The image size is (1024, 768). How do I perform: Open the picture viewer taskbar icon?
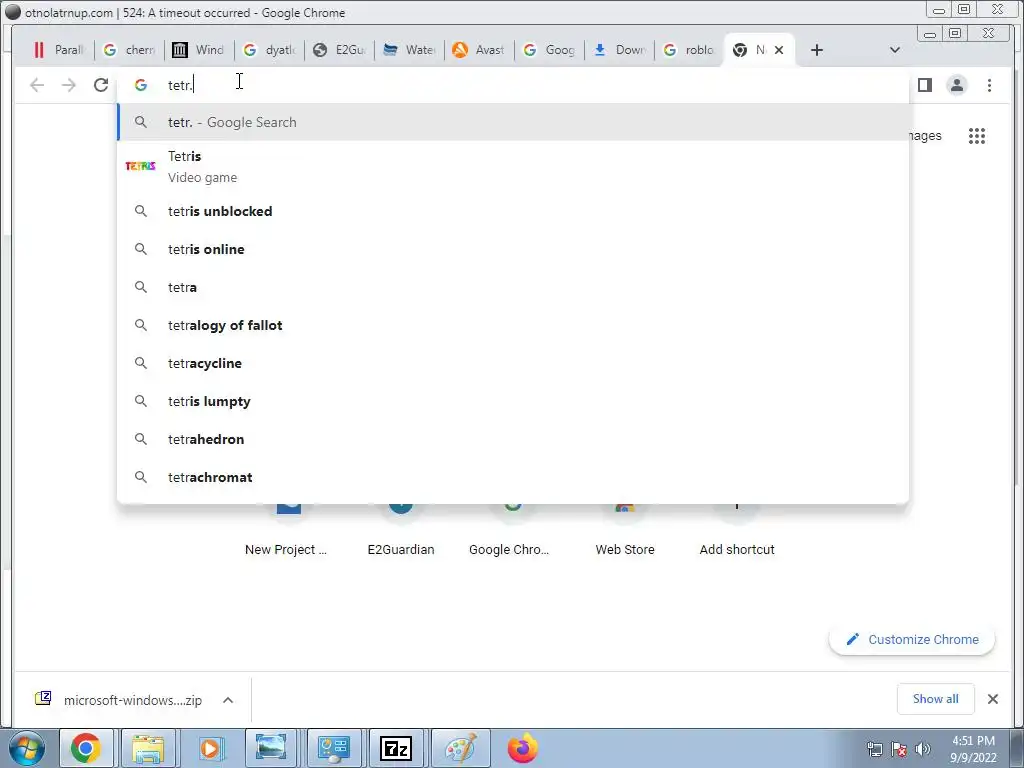(x=271, y=748)
